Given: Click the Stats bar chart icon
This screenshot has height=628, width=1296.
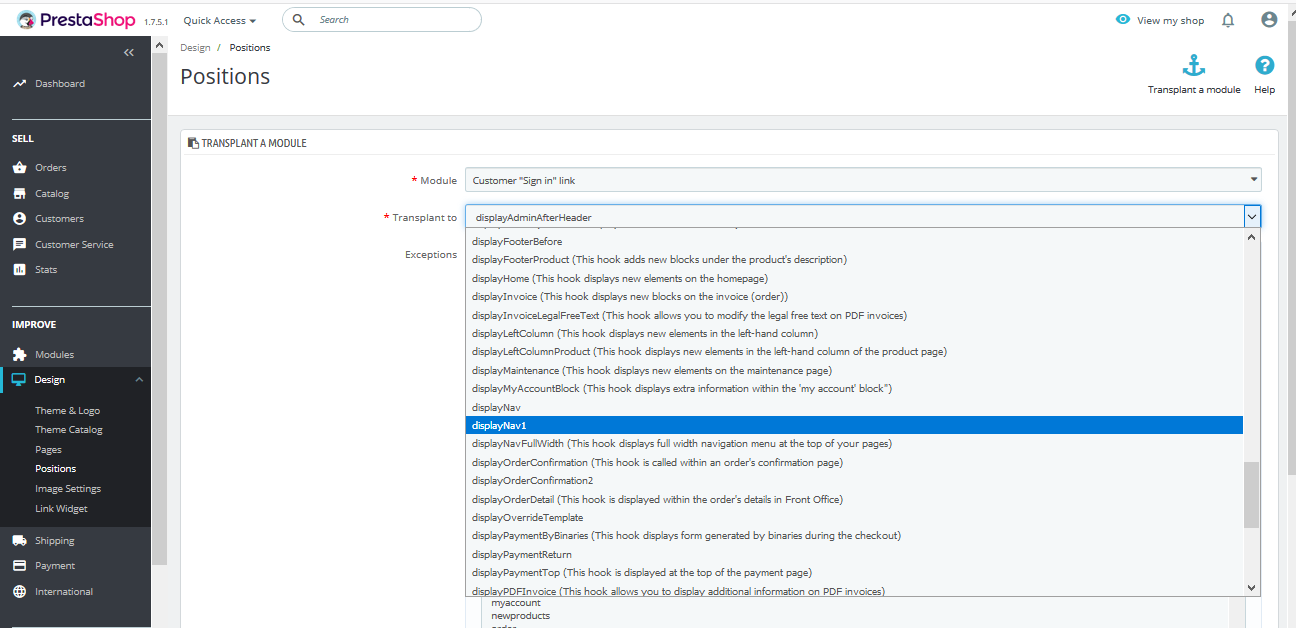Looking at the screenshot, I should coord(19,270).
